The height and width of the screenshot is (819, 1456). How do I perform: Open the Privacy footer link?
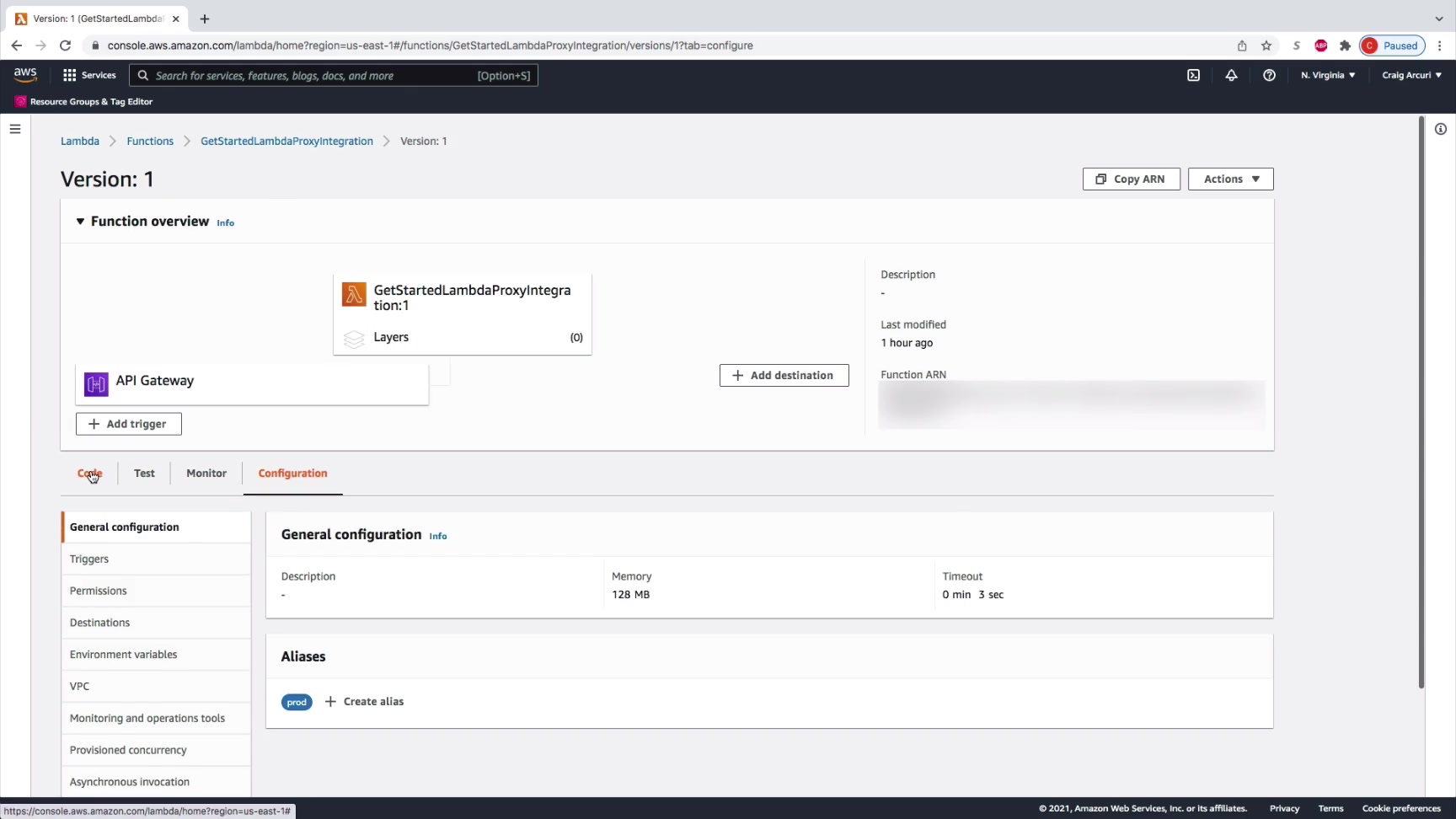tap(1284, 808)
